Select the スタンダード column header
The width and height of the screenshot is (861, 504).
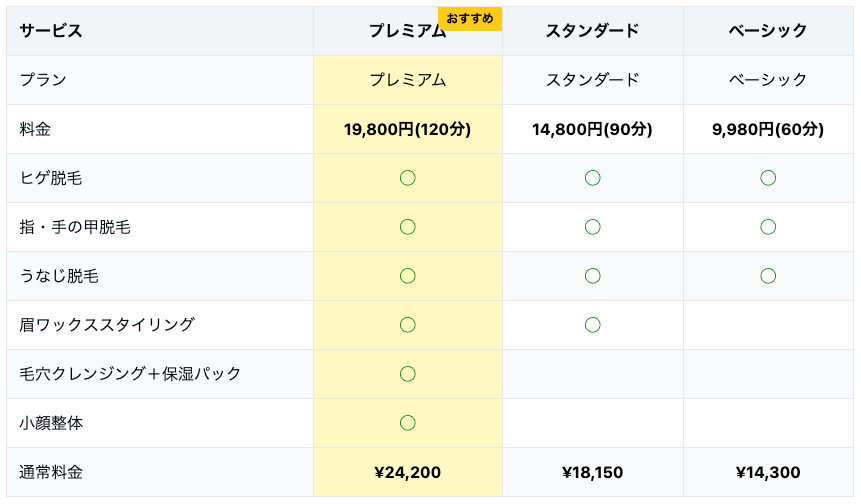[592, 31]
